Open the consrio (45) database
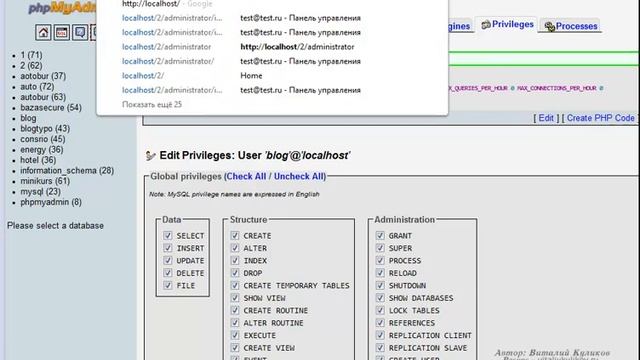Screen dimensions: 640x360 click(43, 139)
